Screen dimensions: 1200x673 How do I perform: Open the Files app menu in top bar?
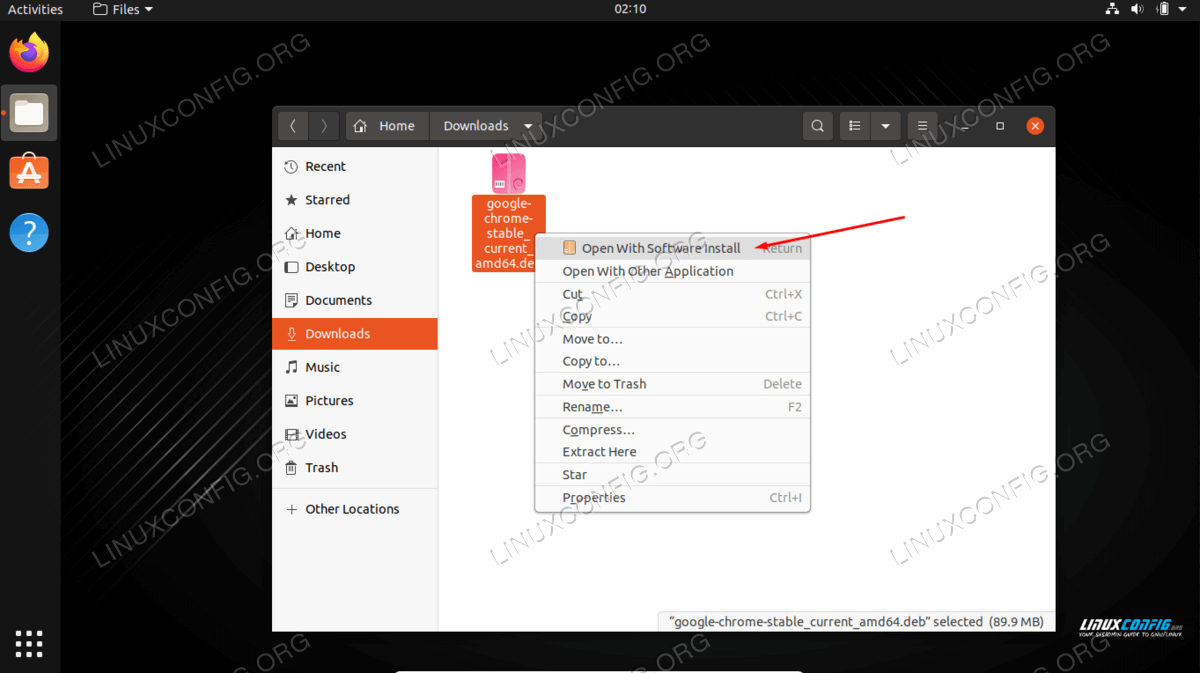pyautogui.click(x=123, y=9)
